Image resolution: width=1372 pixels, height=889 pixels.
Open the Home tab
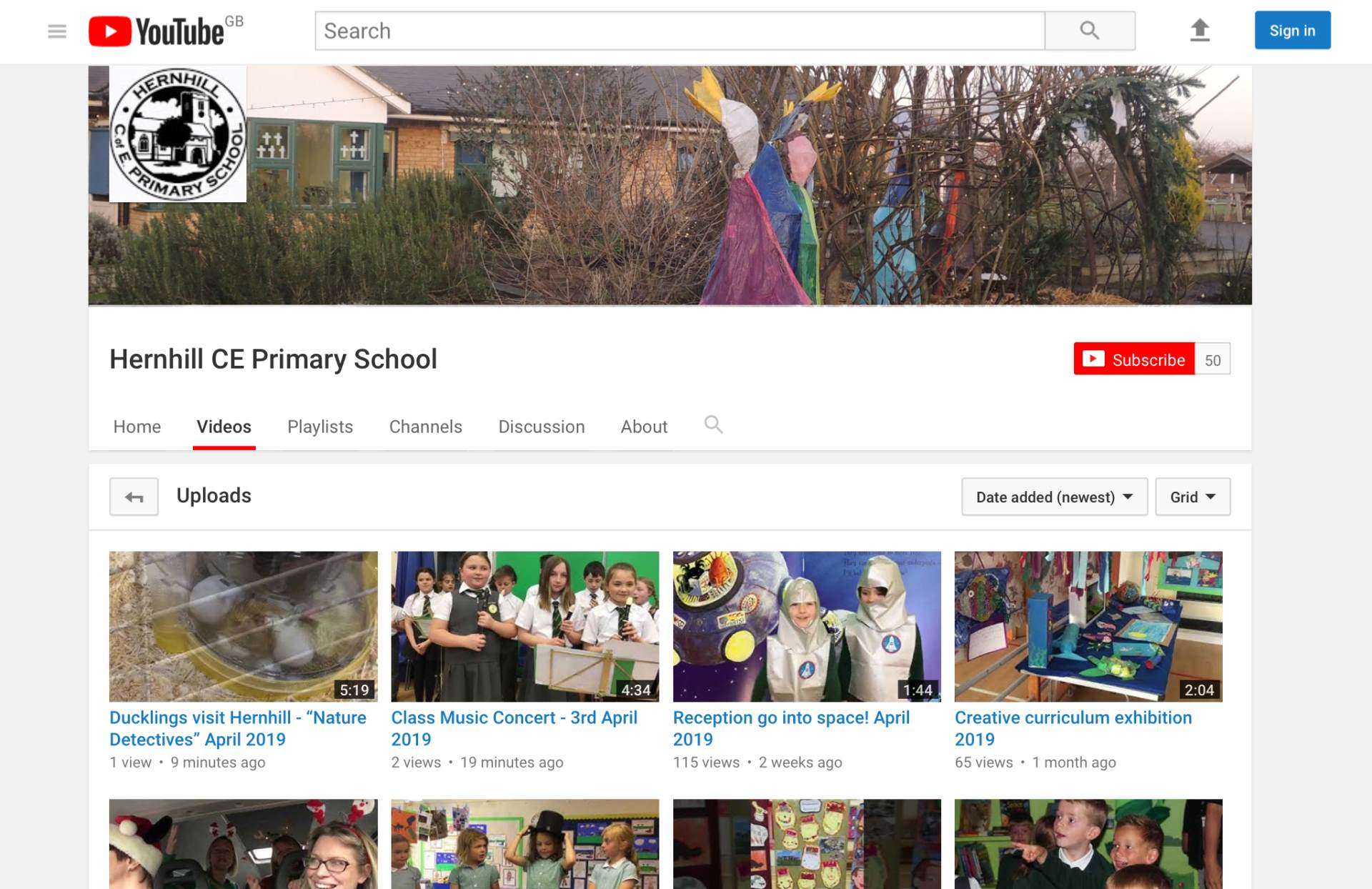pyautogui.click(x=137, y=427)
